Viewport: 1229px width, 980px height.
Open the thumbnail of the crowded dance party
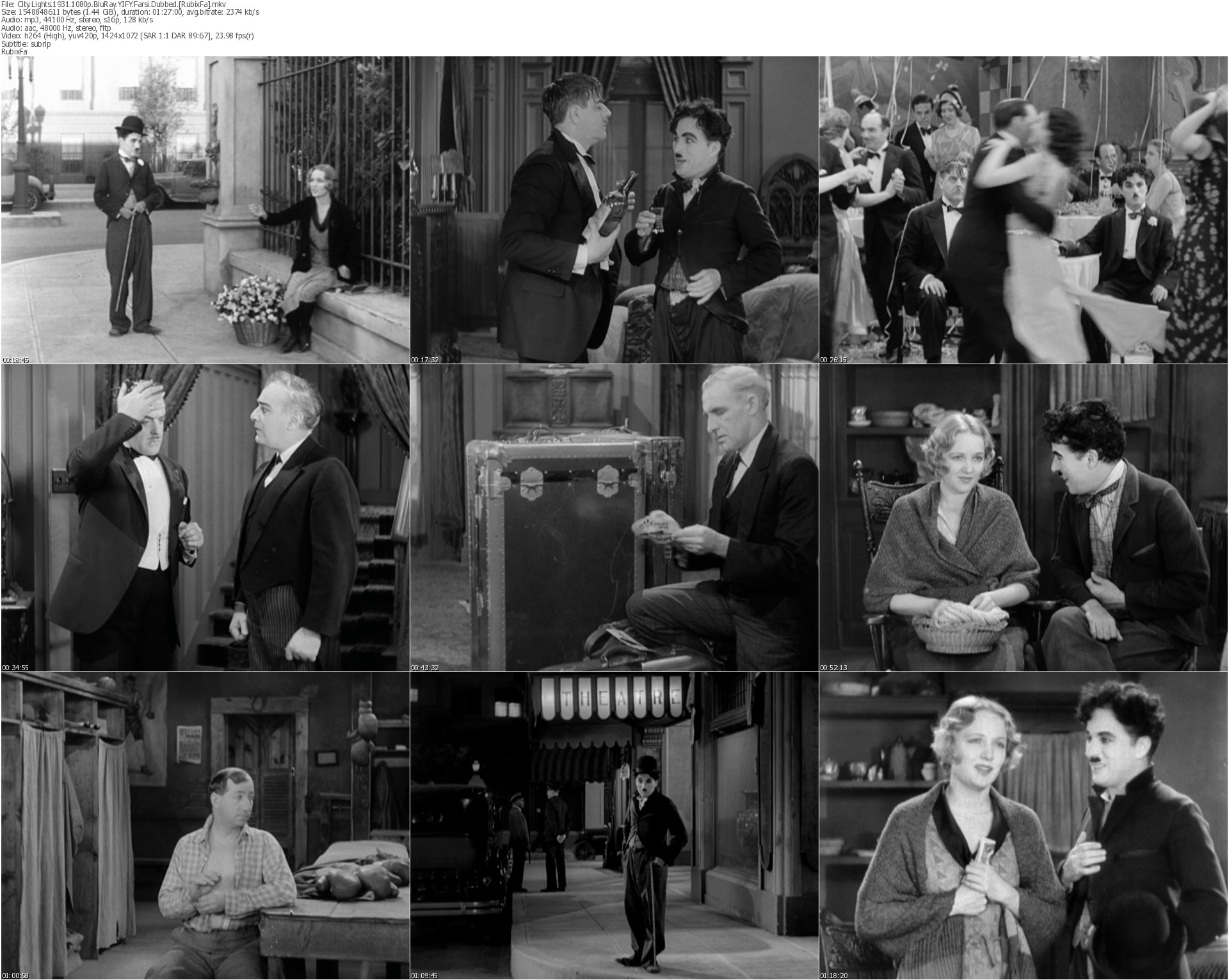coord(1024,210)
